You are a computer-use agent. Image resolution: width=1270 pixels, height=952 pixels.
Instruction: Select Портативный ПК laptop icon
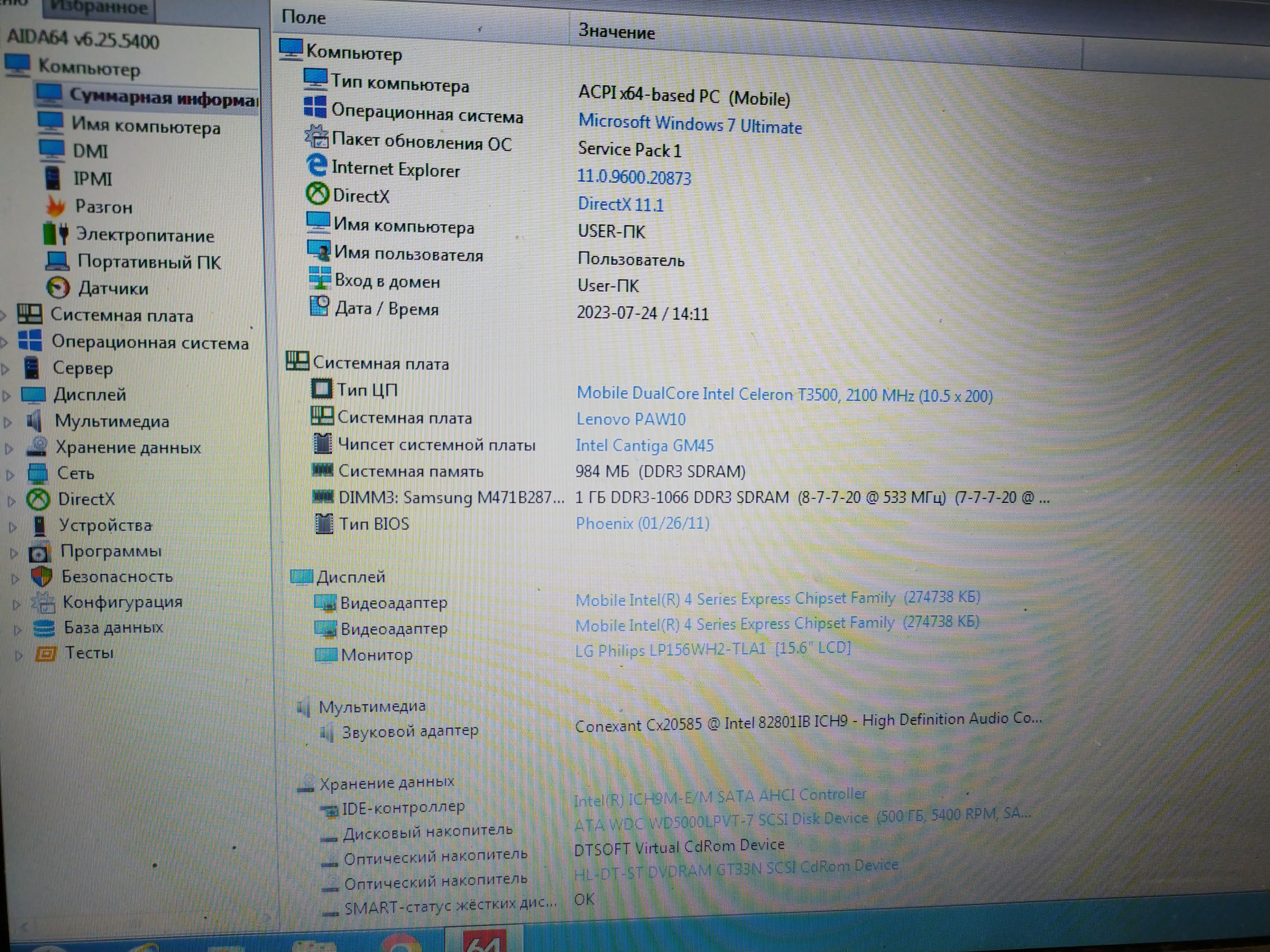pos(57,261)
